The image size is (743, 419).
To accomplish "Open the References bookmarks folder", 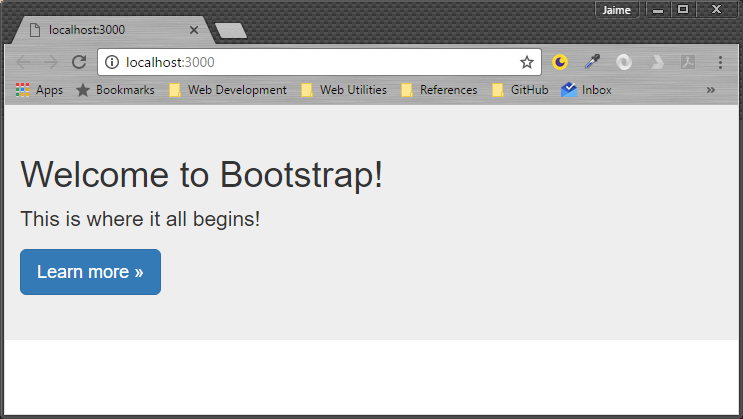I will coord(439,90).
